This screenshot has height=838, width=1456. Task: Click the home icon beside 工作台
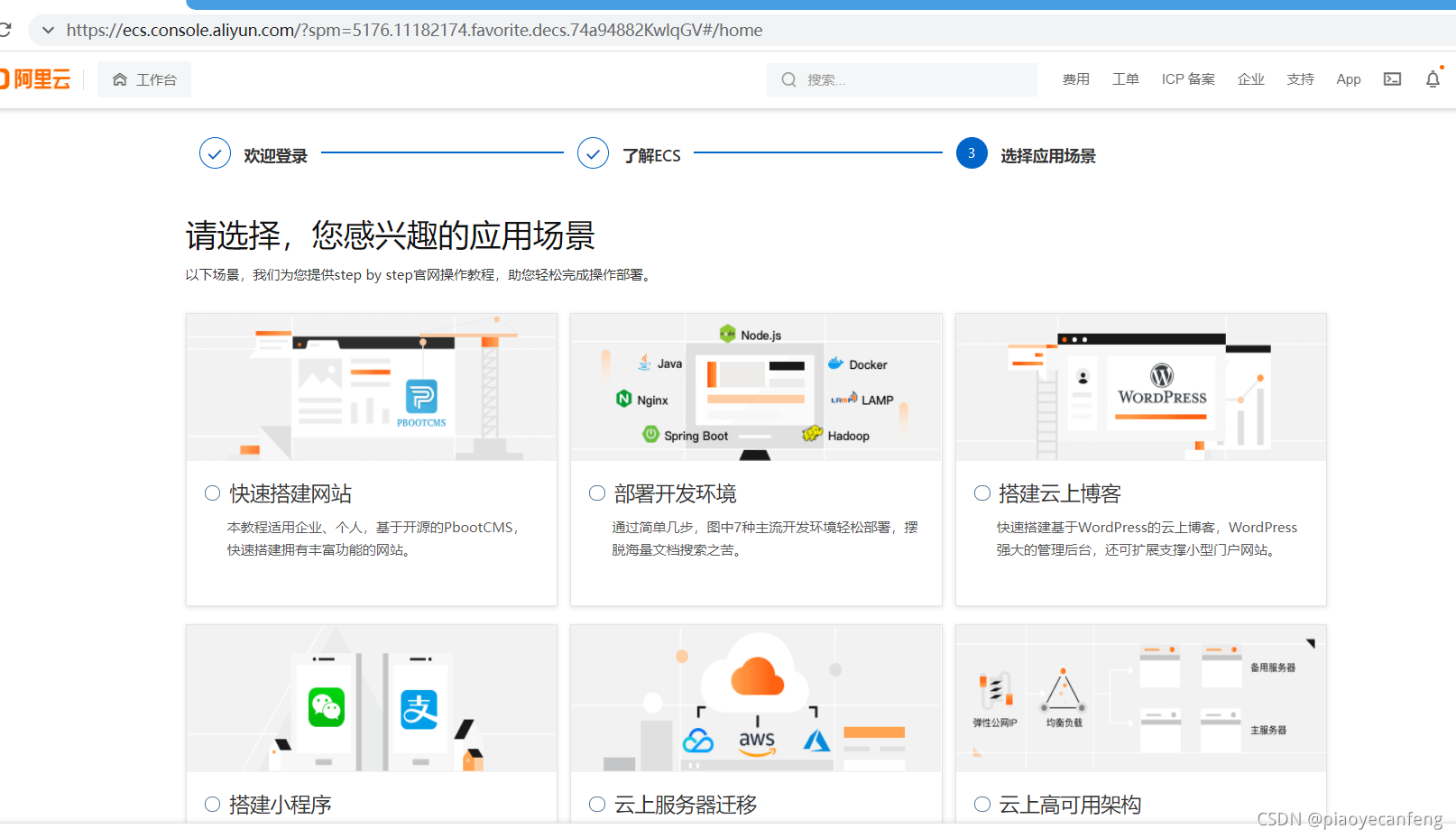click(120, 79)
